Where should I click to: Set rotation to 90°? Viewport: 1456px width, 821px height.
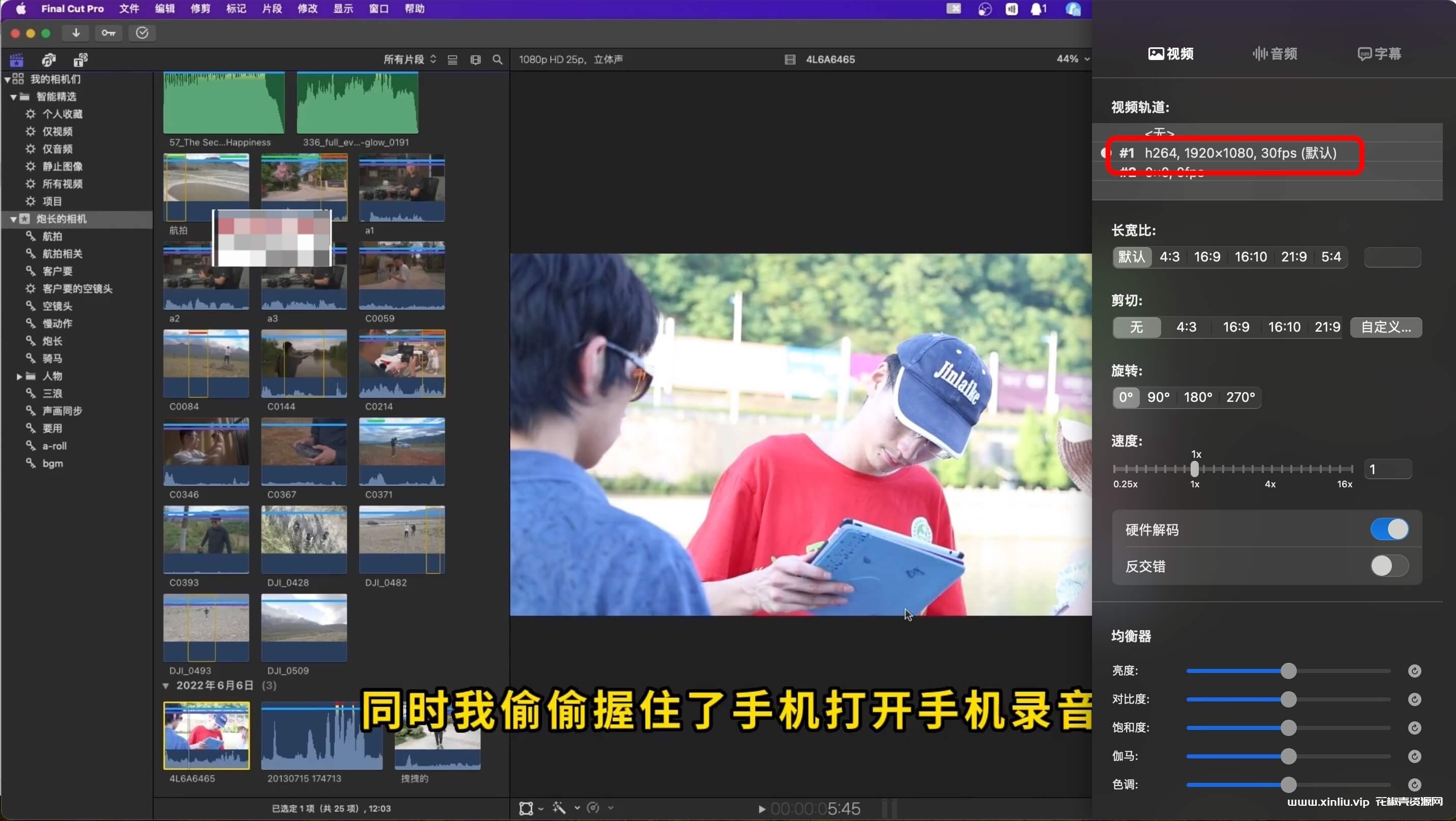[1158, 397]
